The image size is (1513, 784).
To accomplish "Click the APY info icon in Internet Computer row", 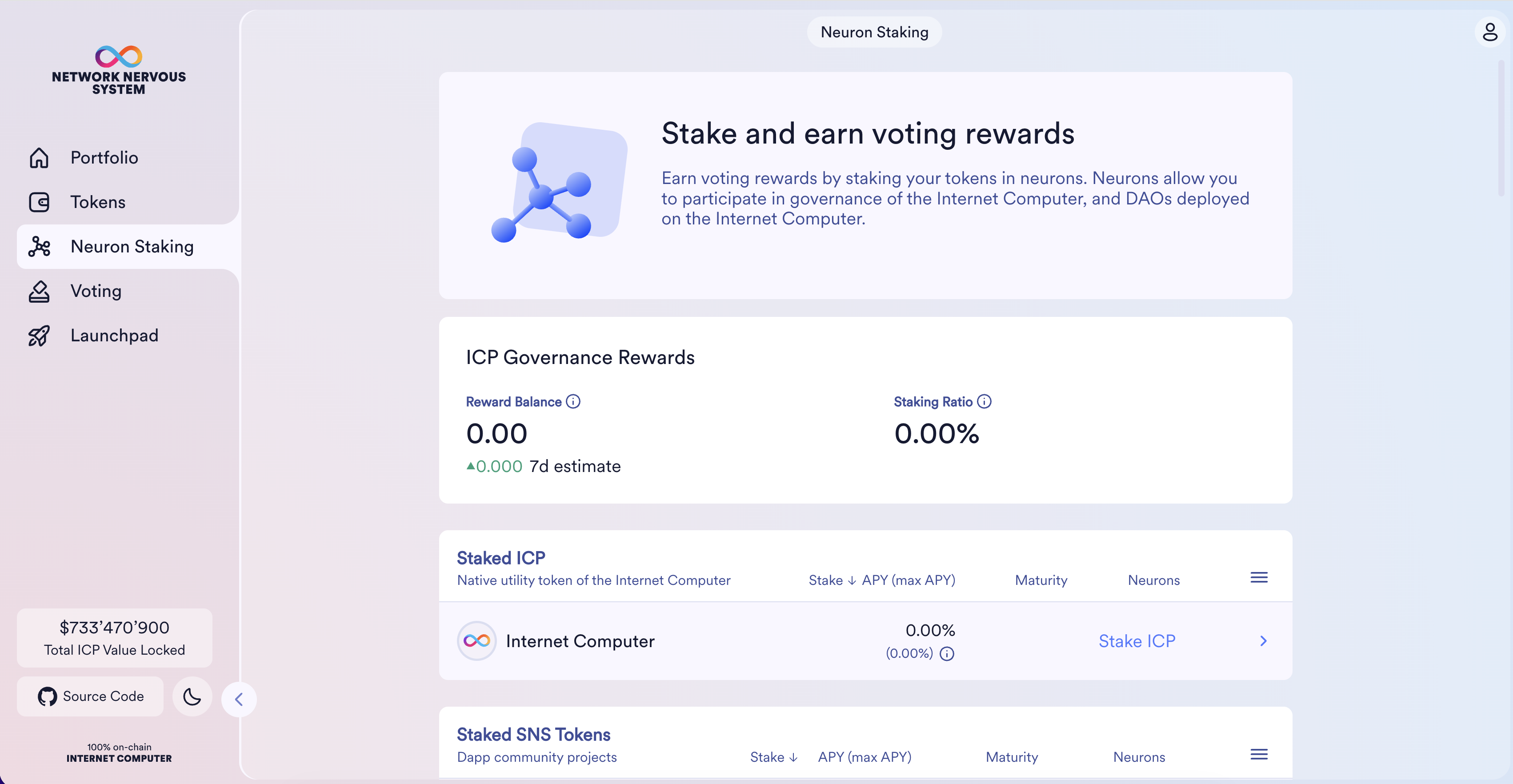I will [947, 654].
